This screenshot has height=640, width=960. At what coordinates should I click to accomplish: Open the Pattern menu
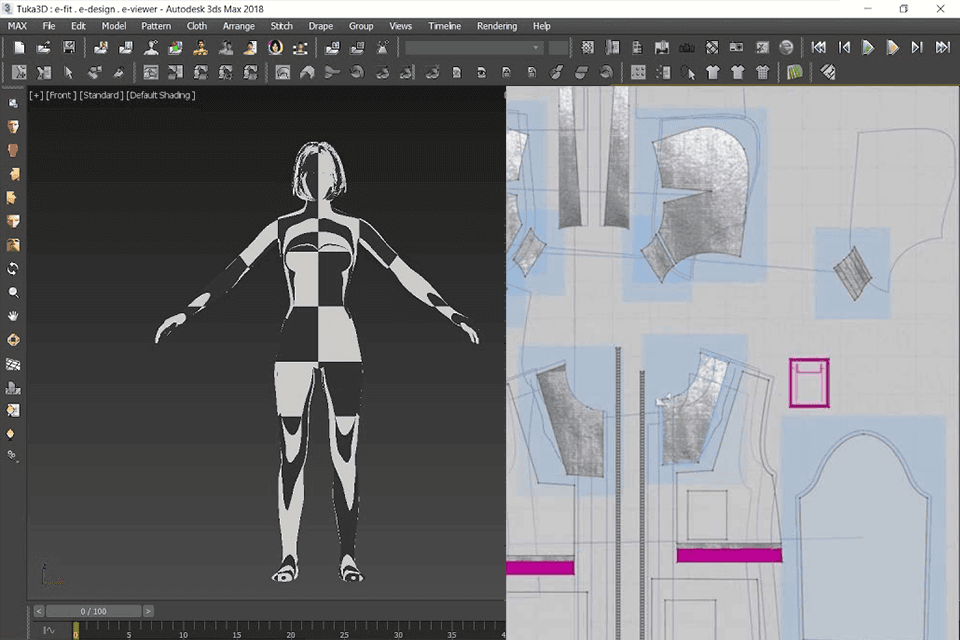156,26
